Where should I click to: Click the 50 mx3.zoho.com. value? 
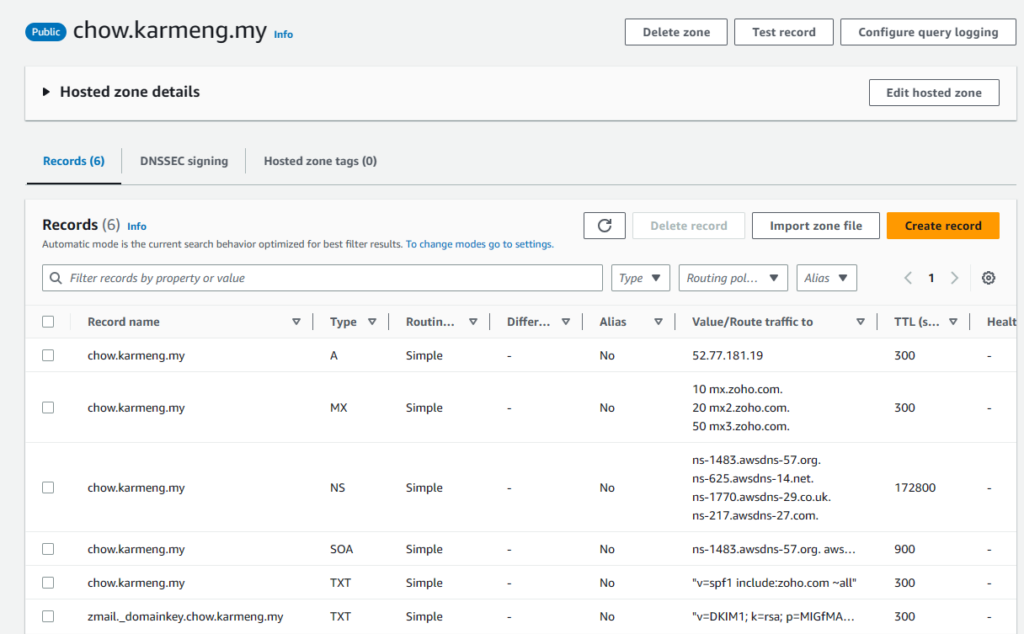(x=741, y=426)
